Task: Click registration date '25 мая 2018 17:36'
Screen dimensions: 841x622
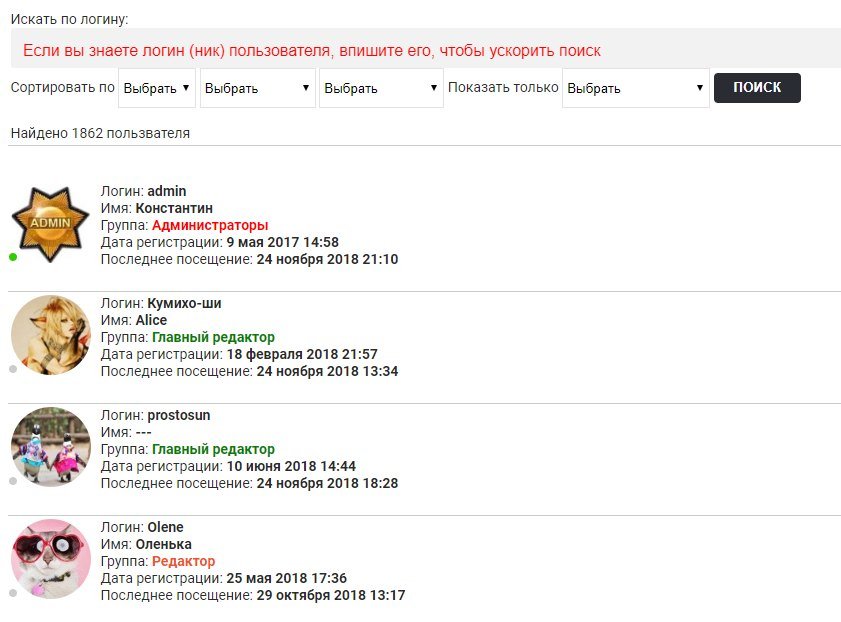Action: click(x=287, y=579)
